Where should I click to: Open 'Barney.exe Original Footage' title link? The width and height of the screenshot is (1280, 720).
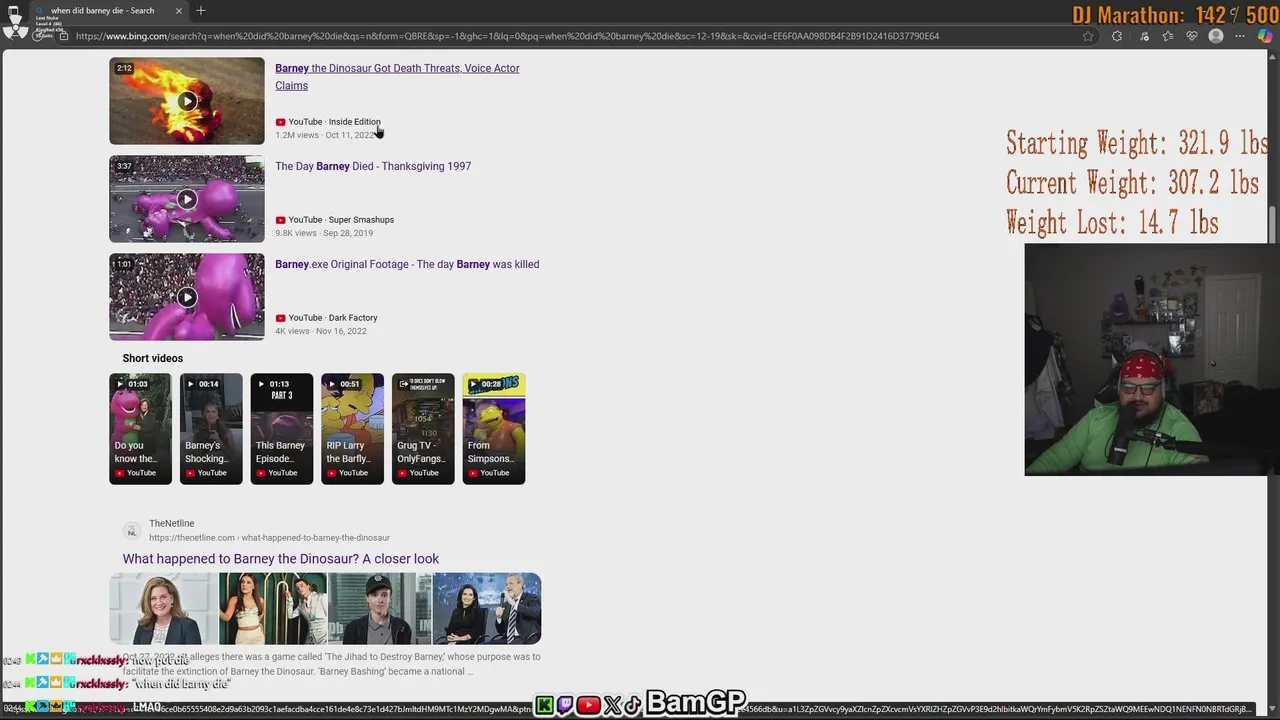pos(407,264)
